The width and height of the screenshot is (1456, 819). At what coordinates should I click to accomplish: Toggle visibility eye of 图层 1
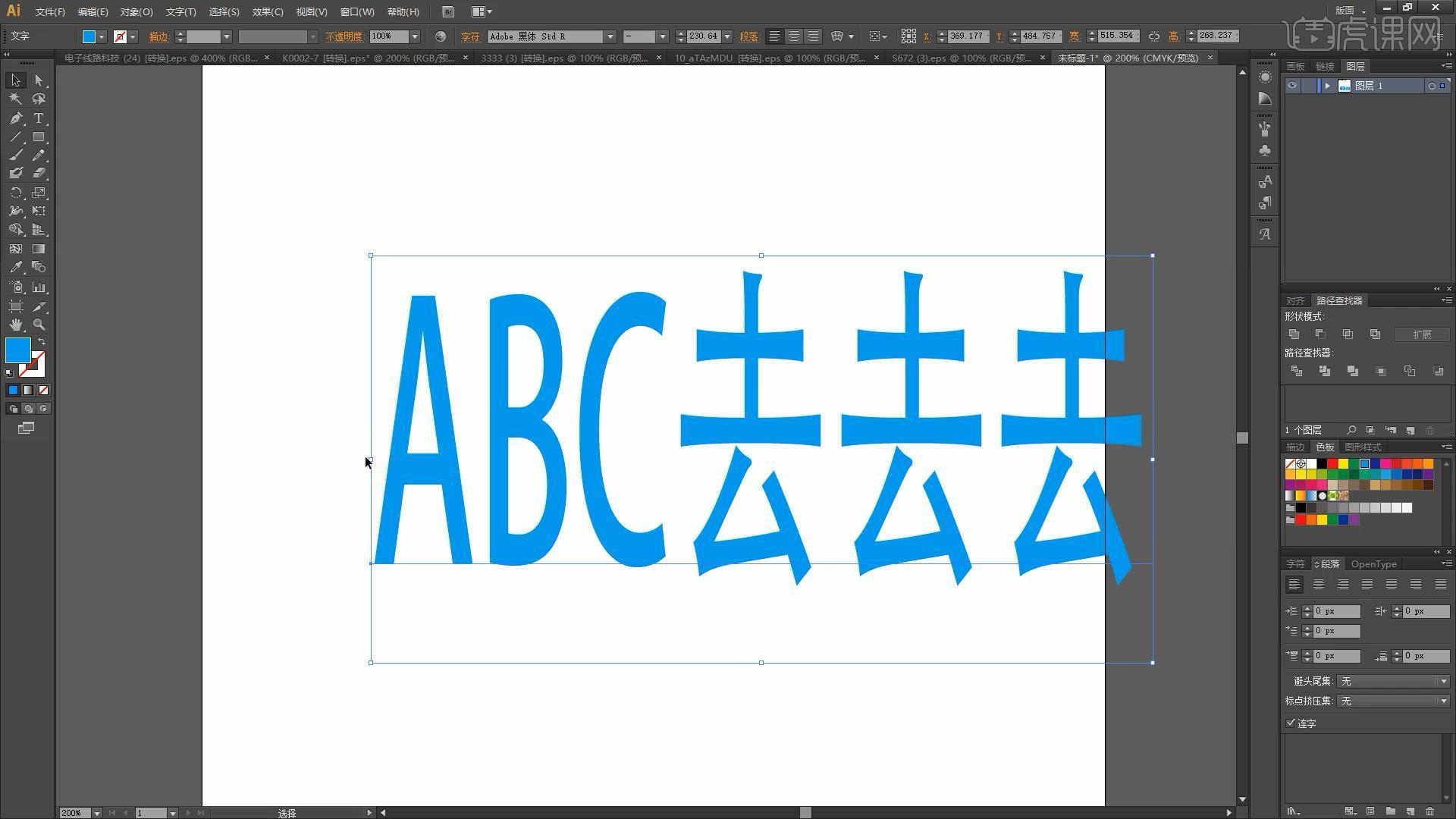1292,86
